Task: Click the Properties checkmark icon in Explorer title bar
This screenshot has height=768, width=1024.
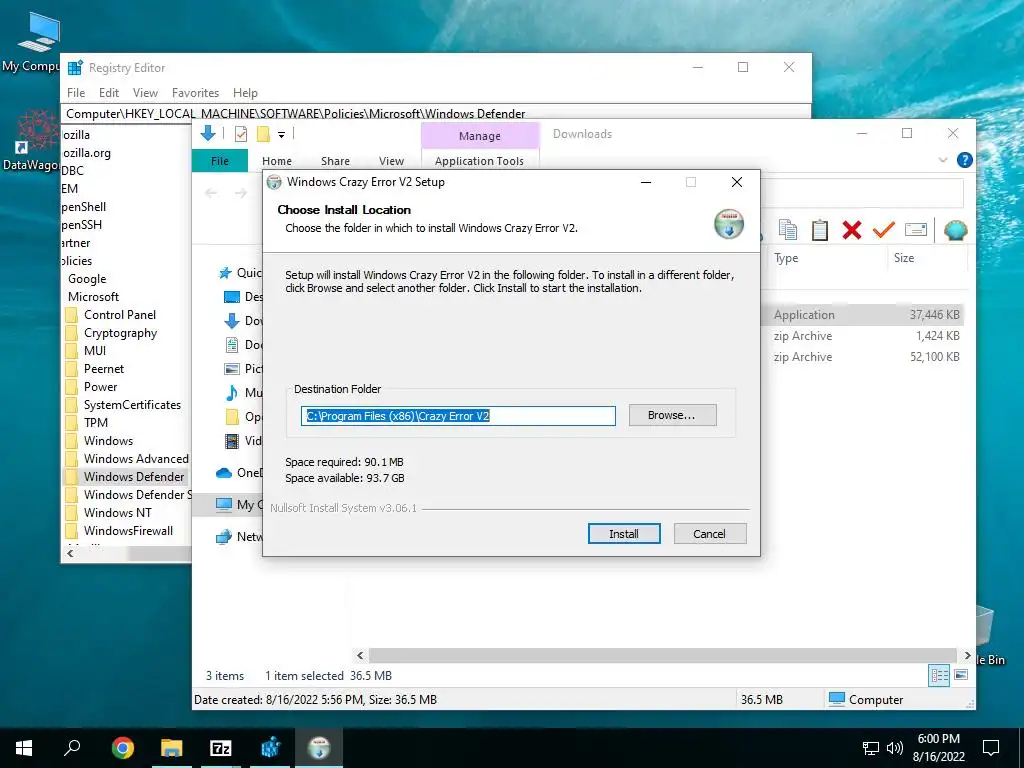Action: point(241,134)
